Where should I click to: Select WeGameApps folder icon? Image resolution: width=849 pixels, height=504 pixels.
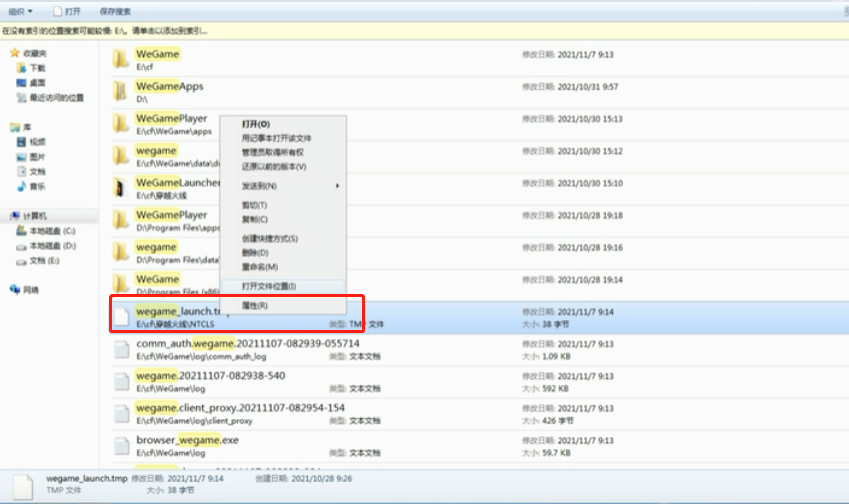[121, 91]
